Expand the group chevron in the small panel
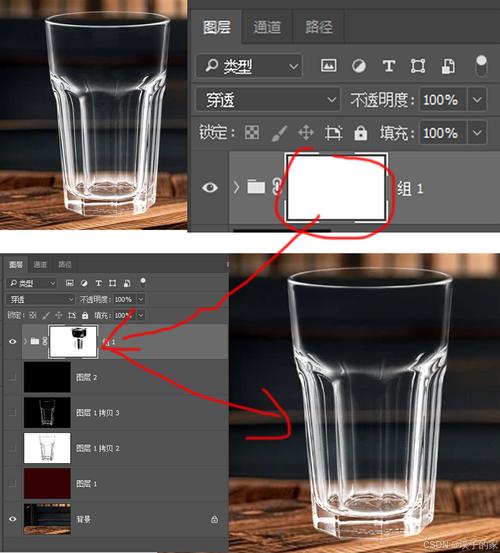The width and height of the screenshot is (500, 553). pos(25,341)
